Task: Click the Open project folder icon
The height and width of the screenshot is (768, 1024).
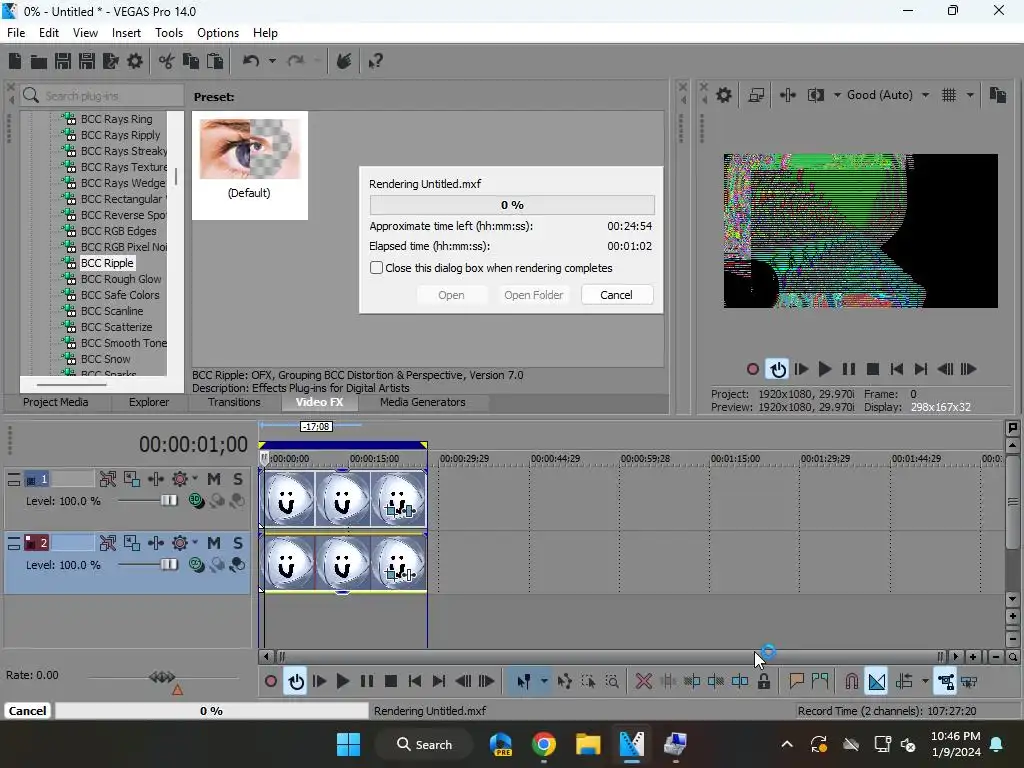Action: (x=39, y=61)
